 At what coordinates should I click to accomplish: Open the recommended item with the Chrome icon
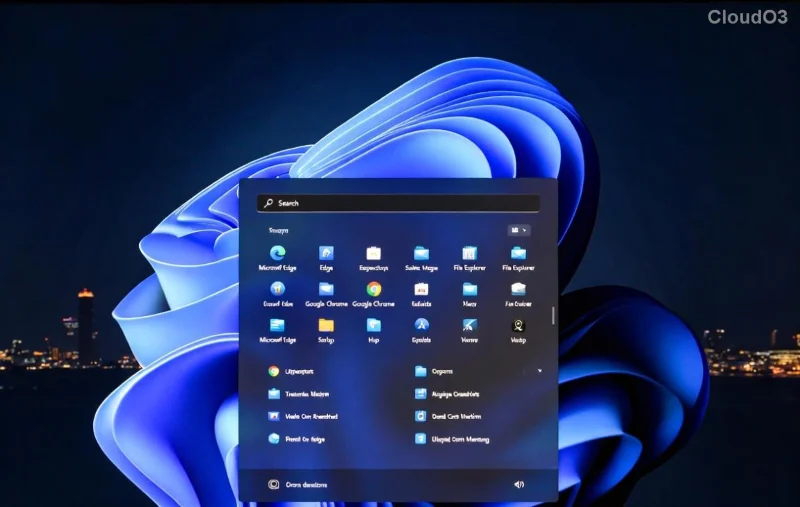pos(291,371)
